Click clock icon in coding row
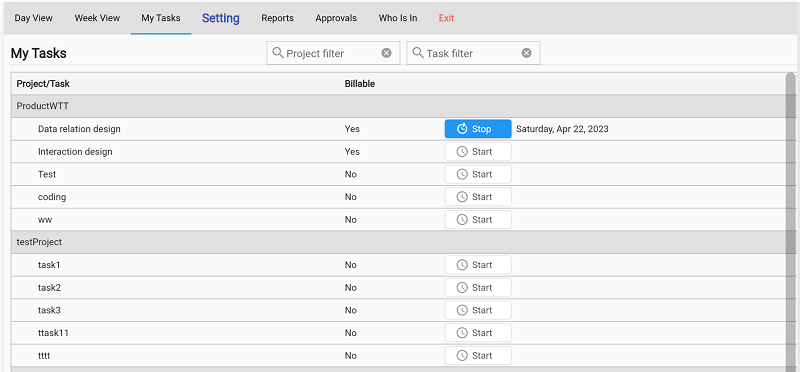 click(x=462, y=197)
